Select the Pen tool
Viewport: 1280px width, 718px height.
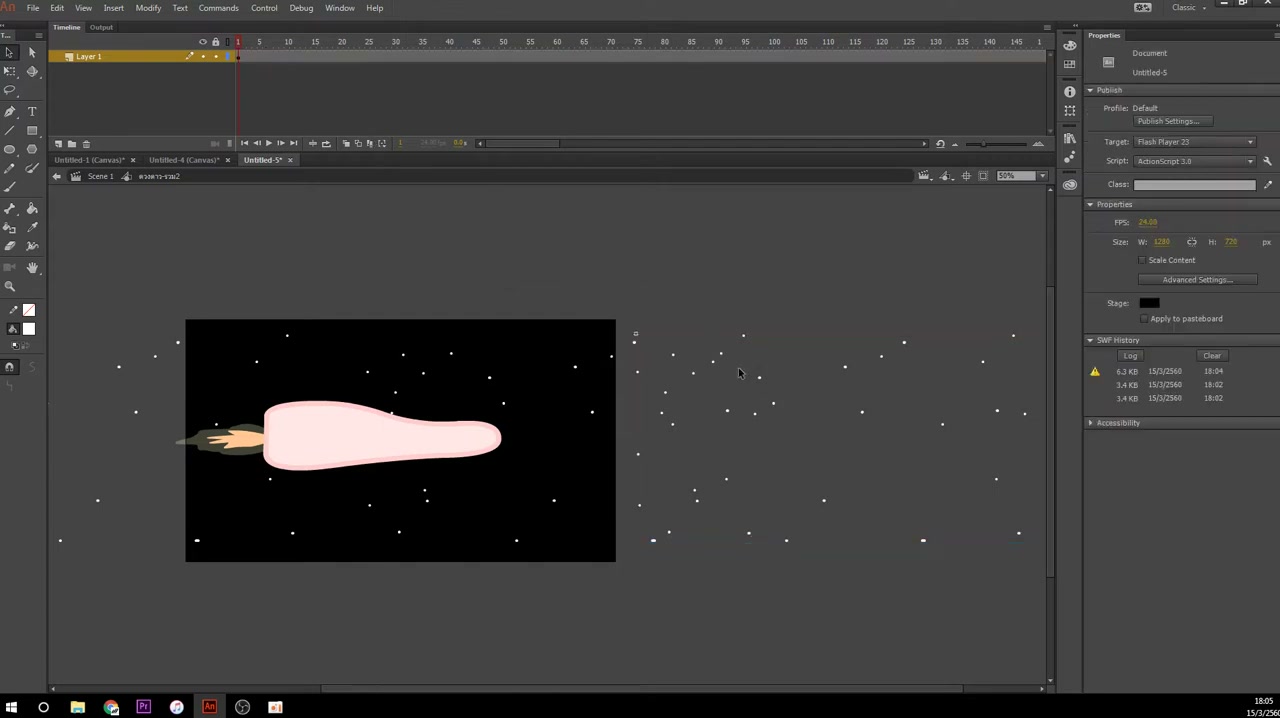(10, 112)
